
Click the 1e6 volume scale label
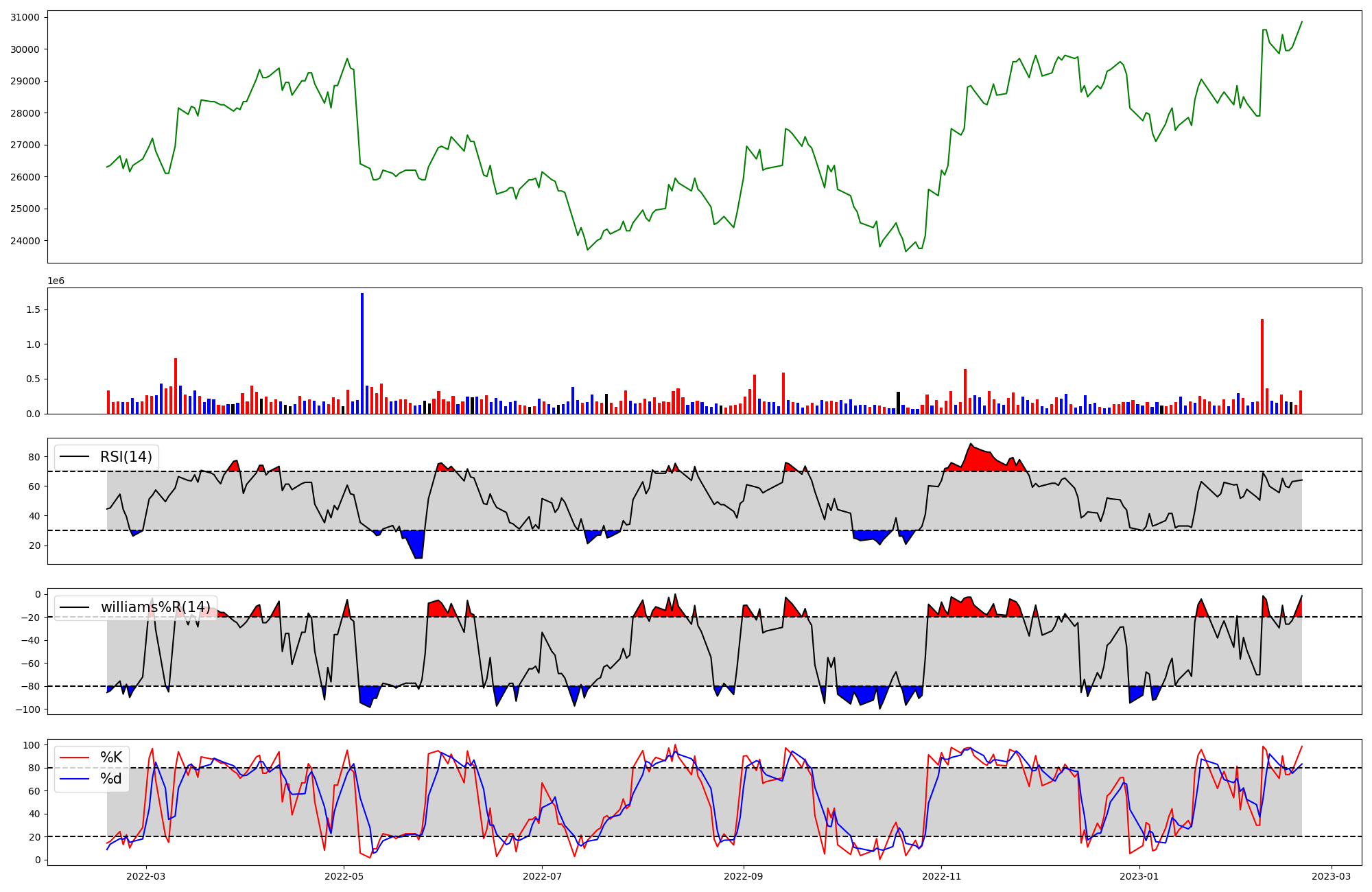click(x=56, y=281)
